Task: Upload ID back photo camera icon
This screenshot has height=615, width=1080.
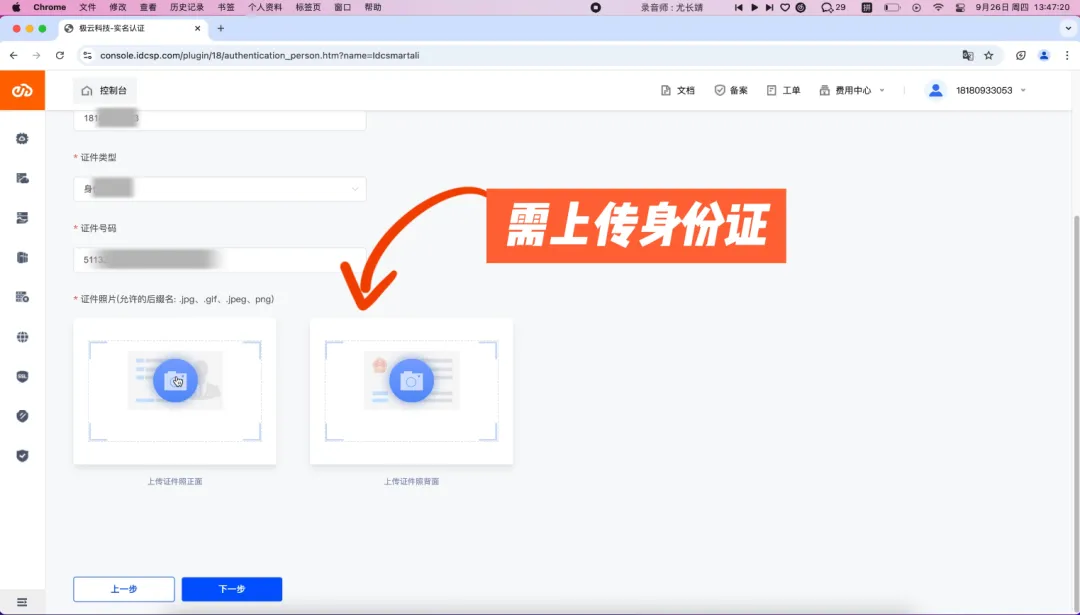Action: click(411, 380)
